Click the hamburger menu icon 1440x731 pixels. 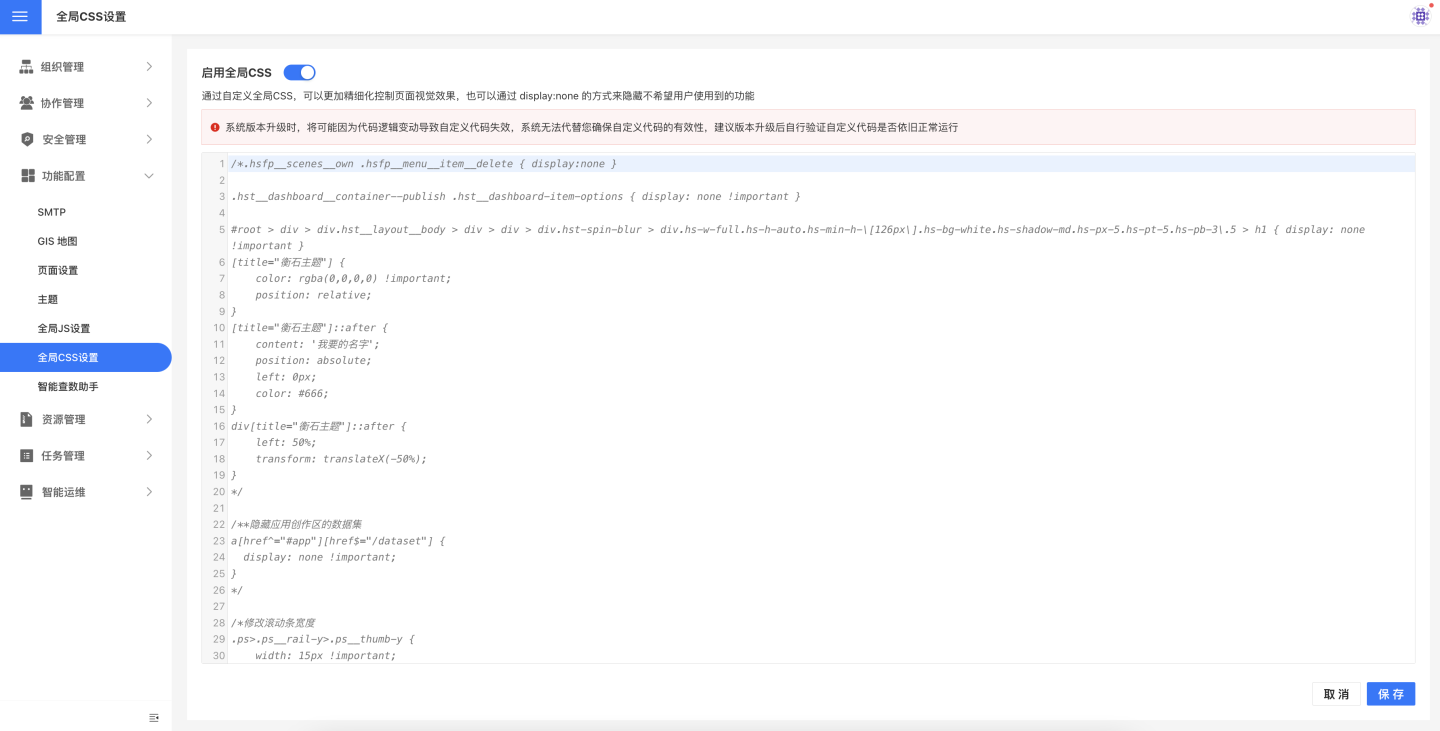point(20,16)
